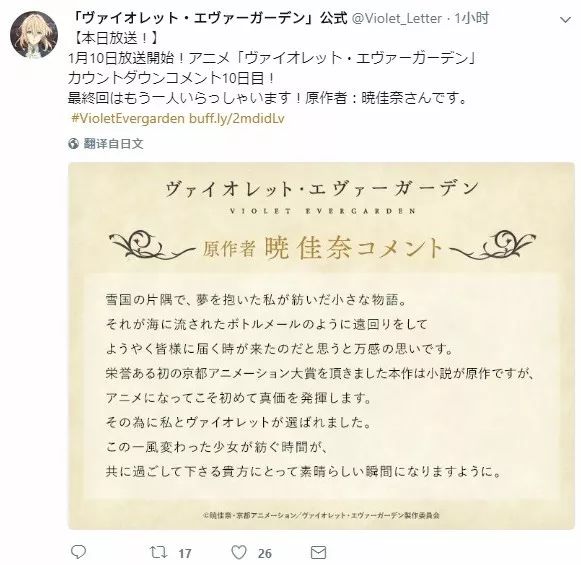
Task: Click the like count 26
Action: [x=265, y=554]
